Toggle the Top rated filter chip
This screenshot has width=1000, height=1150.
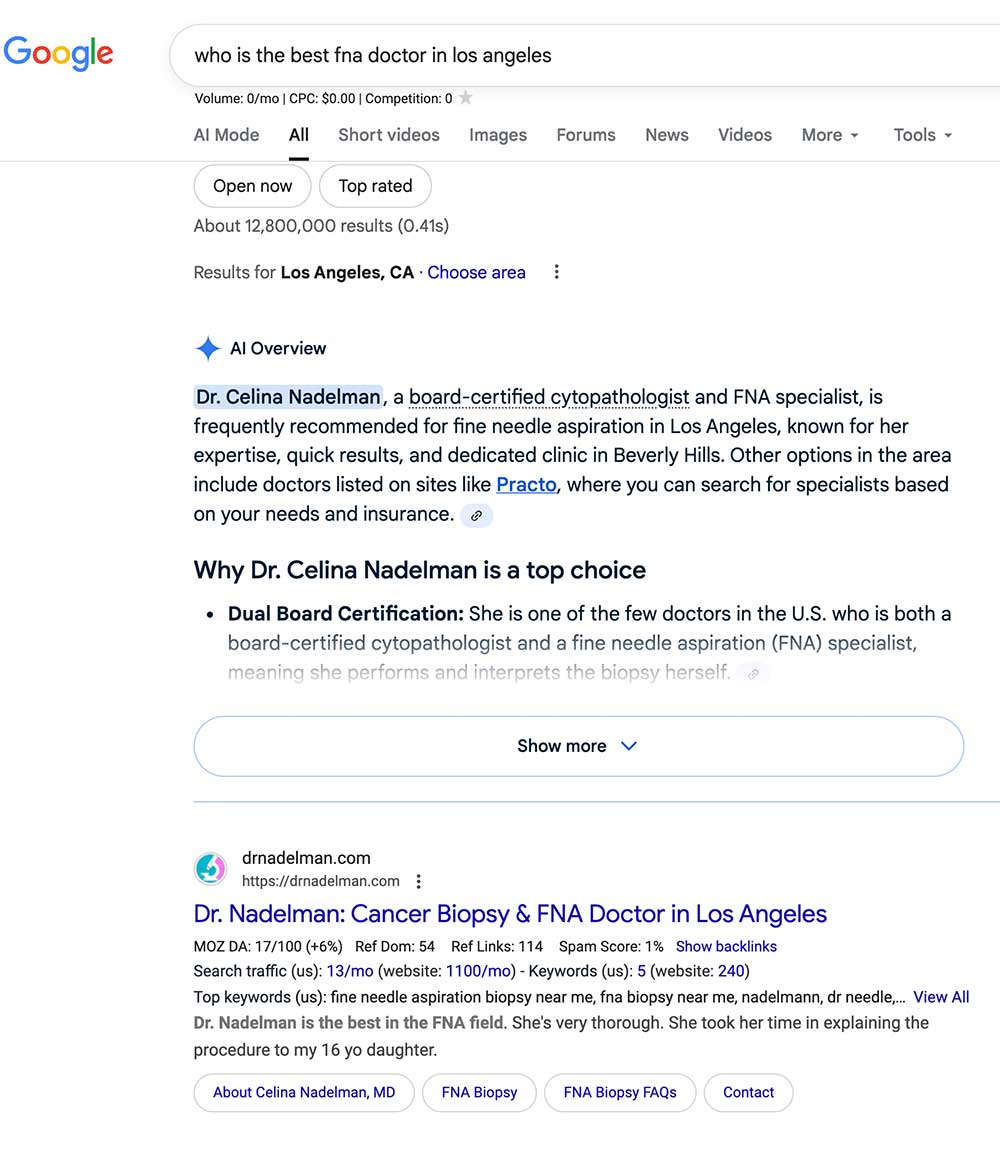pos(375,186)
